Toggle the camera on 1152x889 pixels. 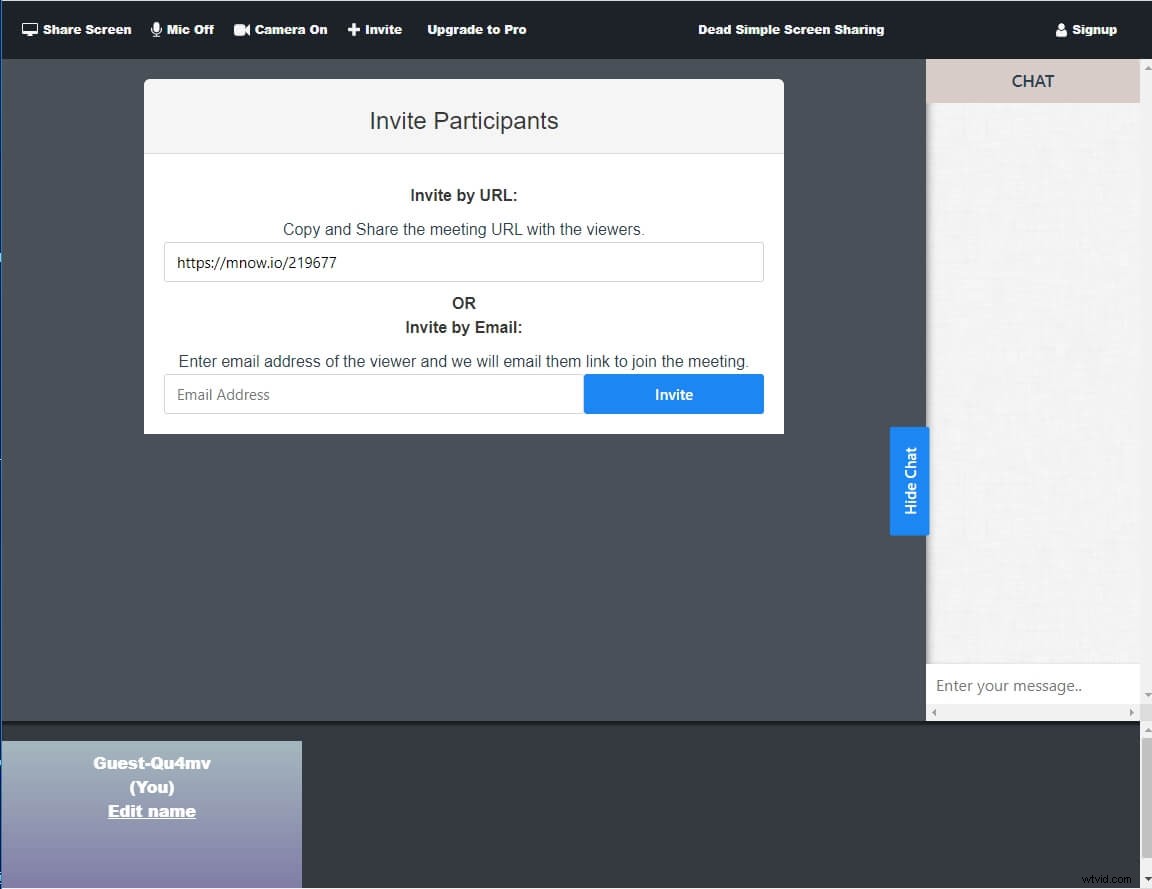(281, 29)
